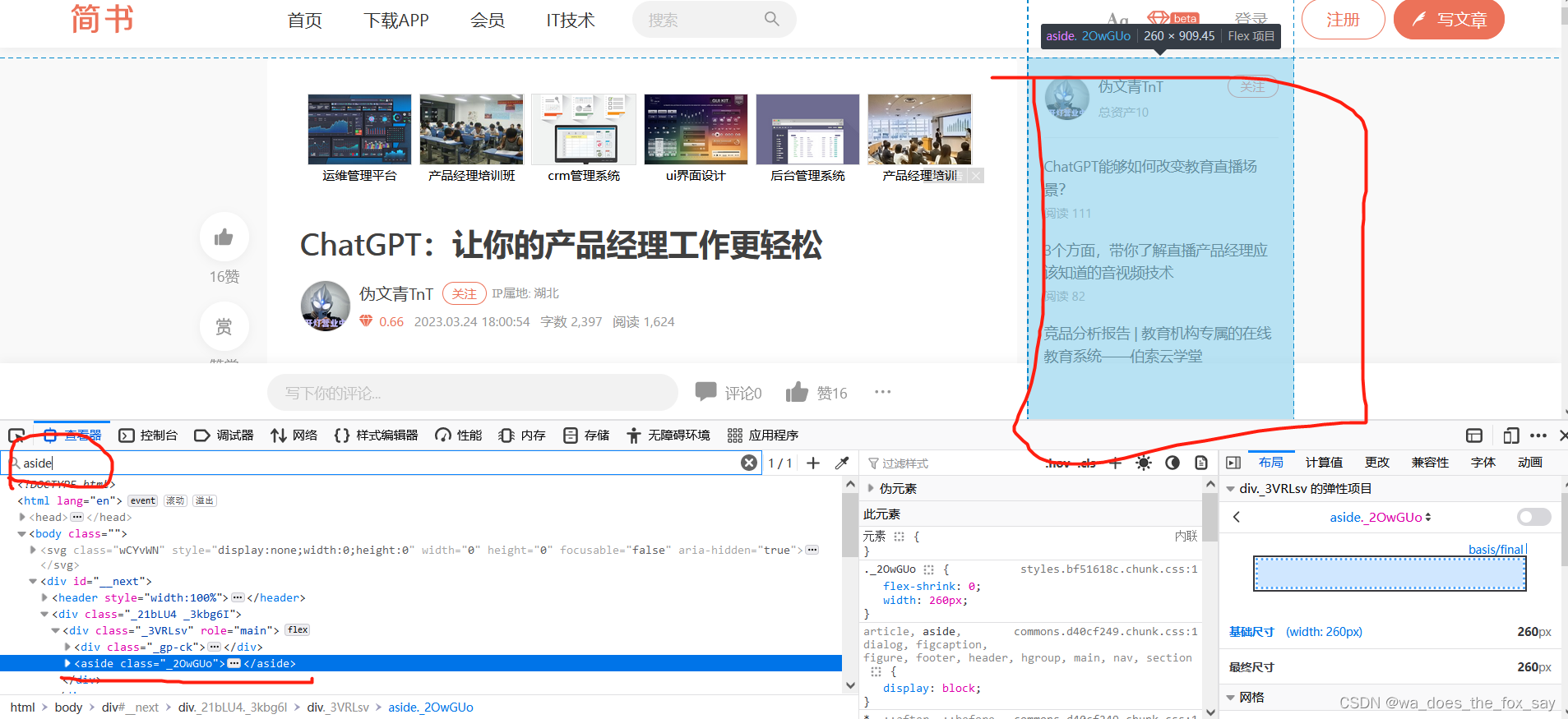Image resolution: width=1568 pixels, height=719 pixels.
Task: Expand the head node
Action: click(22, 517)
